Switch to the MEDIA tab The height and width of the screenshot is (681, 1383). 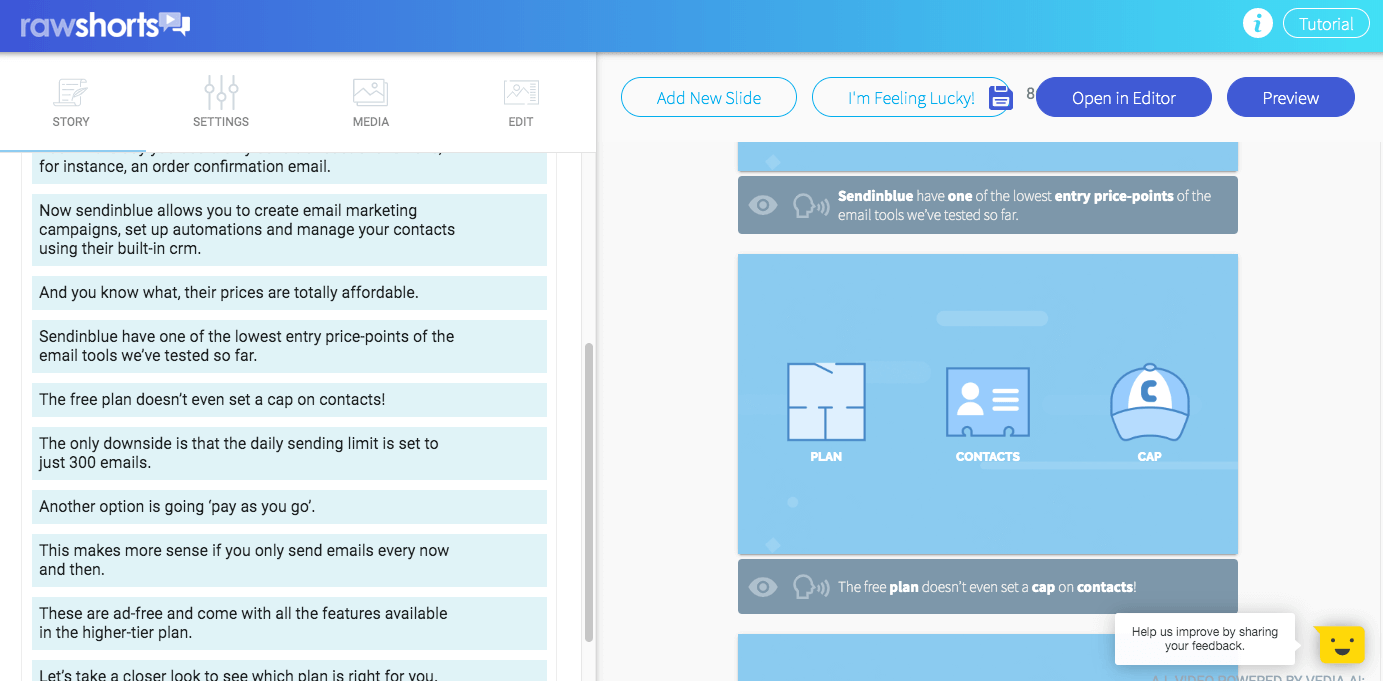click(x=371, y=102)
